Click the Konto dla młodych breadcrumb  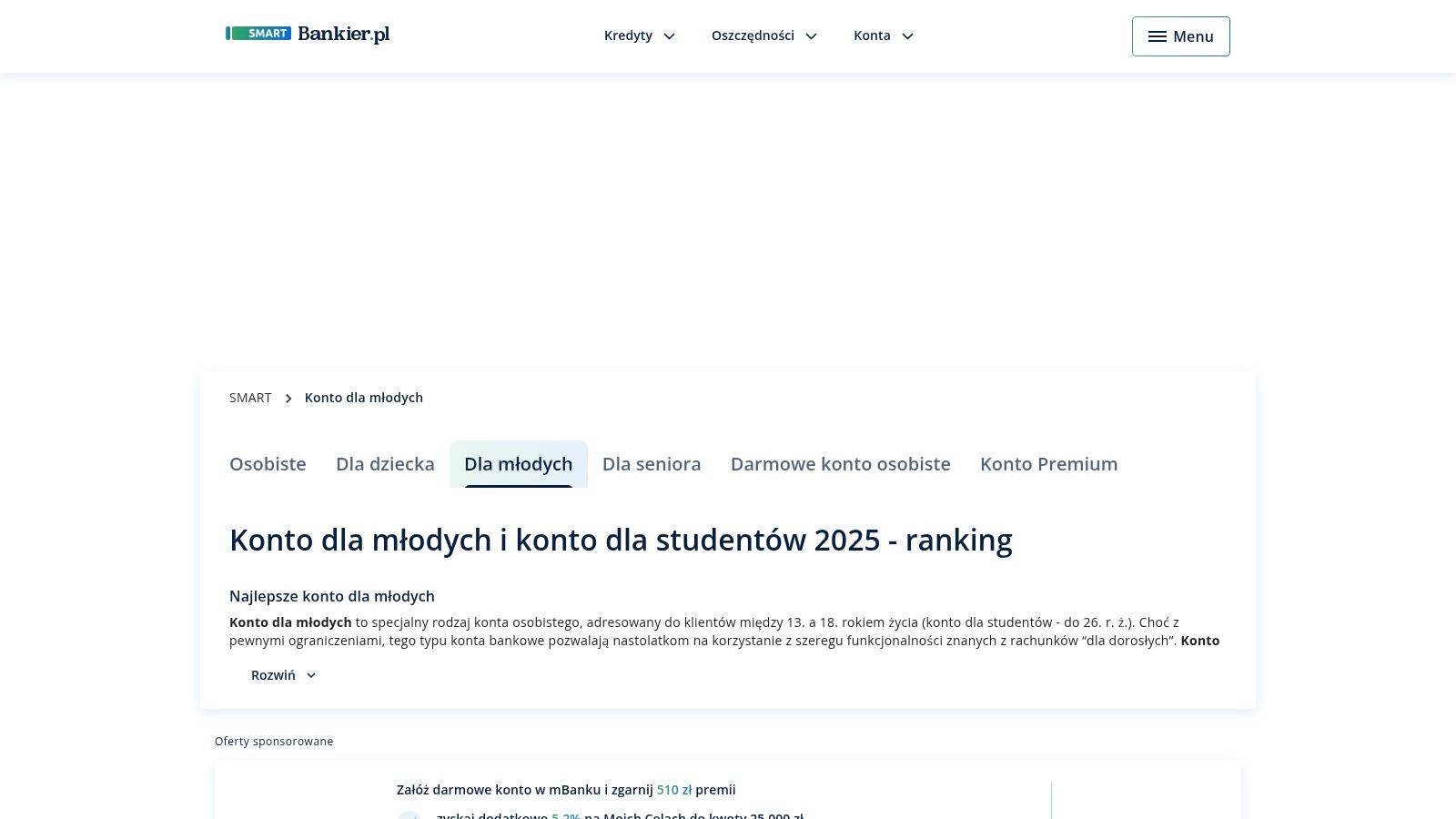(364, 398)
